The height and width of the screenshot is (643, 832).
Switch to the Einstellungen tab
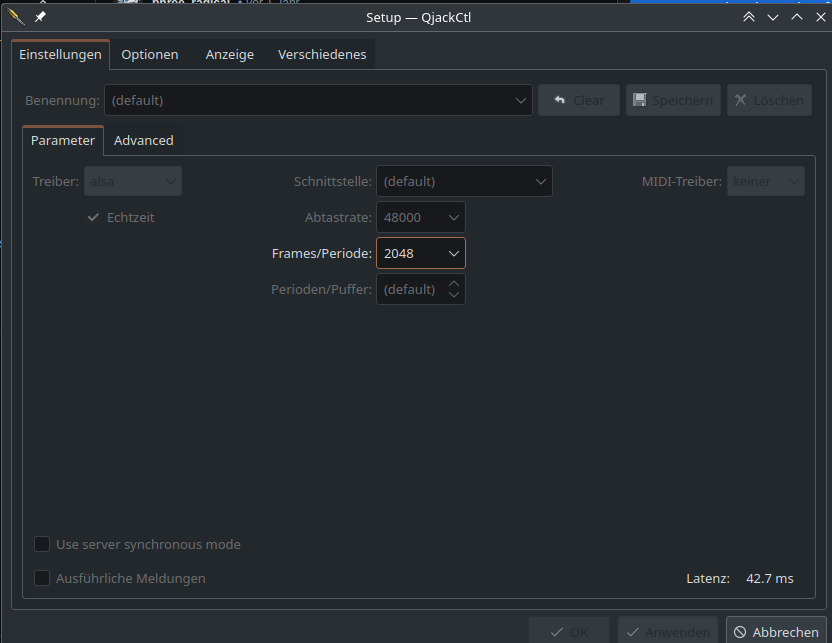pos(60,55)
